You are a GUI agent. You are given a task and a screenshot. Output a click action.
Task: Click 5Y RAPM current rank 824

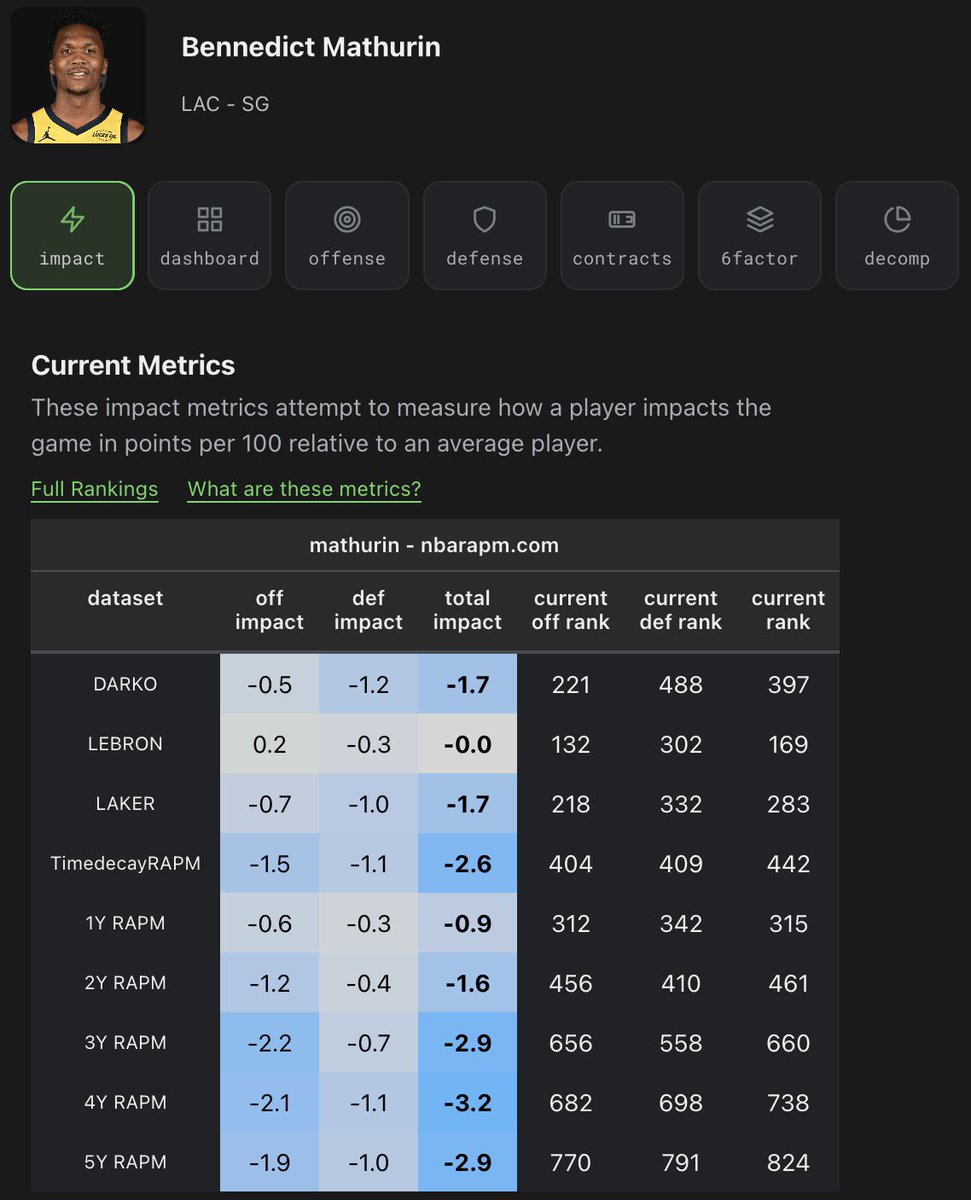click(x=788, y=1162)
